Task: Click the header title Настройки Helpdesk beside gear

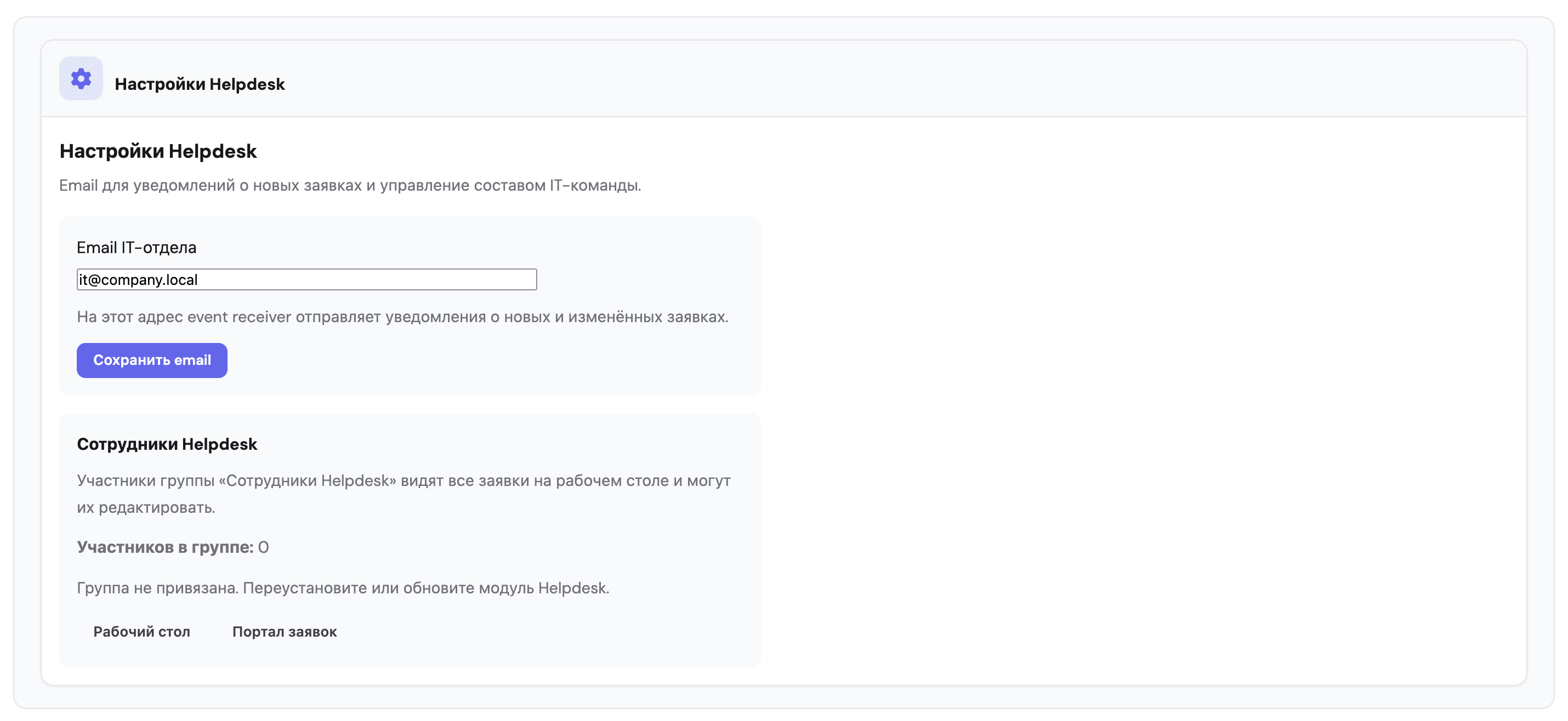Action: click(x=200, y=84)
